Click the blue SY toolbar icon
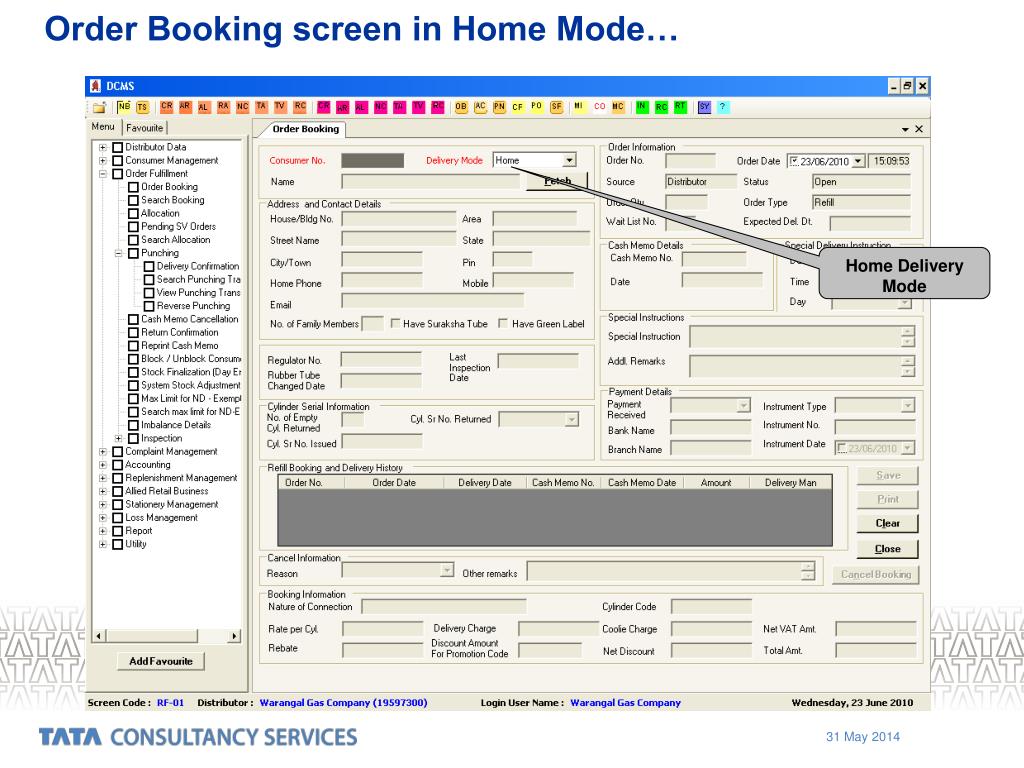 (704, 106)
